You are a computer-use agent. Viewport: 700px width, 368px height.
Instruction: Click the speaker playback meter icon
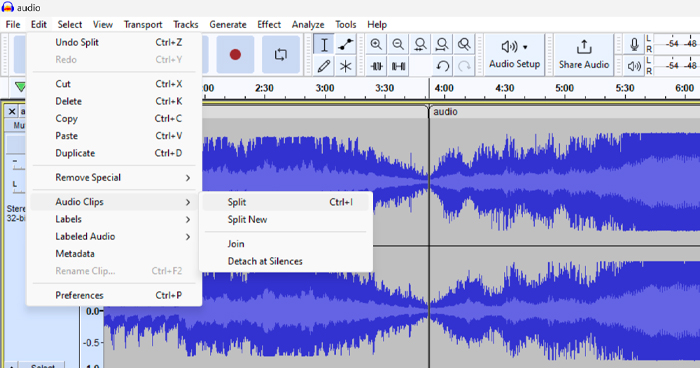pyautogui.click(x=634, y=66)
